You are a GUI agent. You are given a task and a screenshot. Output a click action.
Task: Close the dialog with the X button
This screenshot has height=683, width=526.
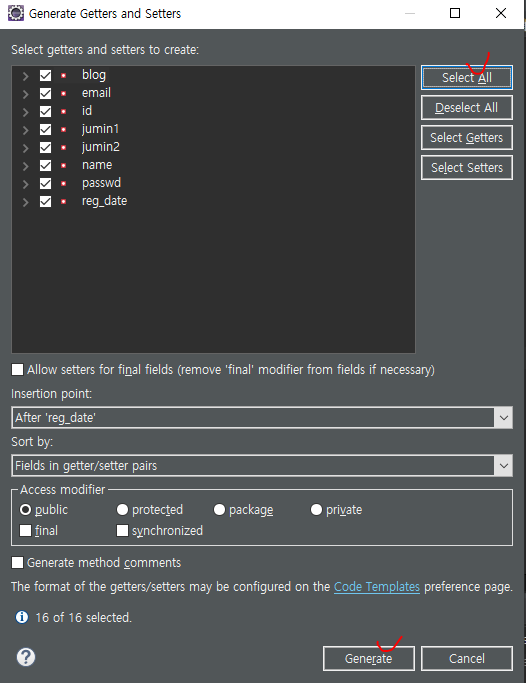pyautogui.click(x=501, y=13)
